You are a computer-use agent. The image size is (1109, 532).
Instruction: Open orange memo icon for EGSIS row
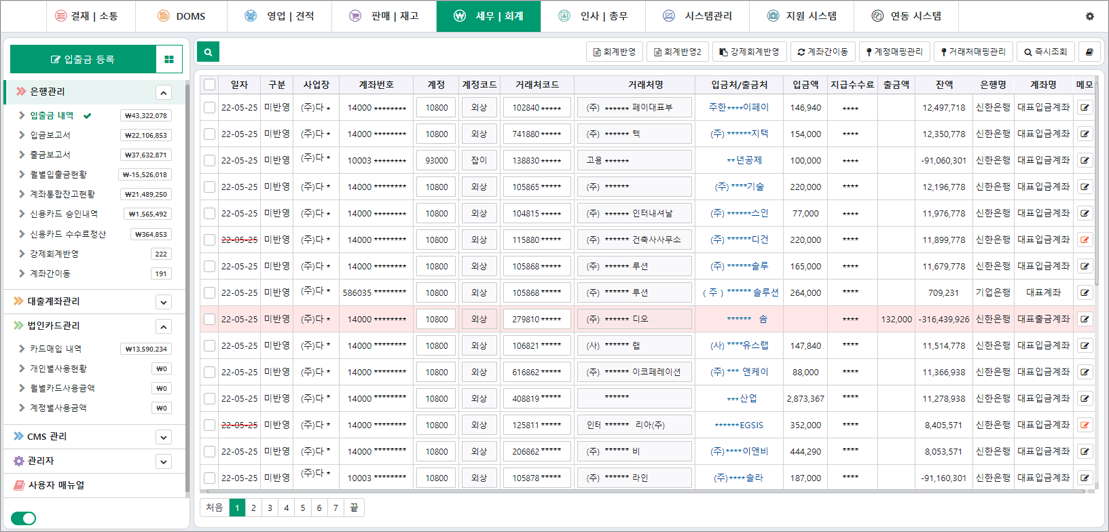click(1084, 425)
